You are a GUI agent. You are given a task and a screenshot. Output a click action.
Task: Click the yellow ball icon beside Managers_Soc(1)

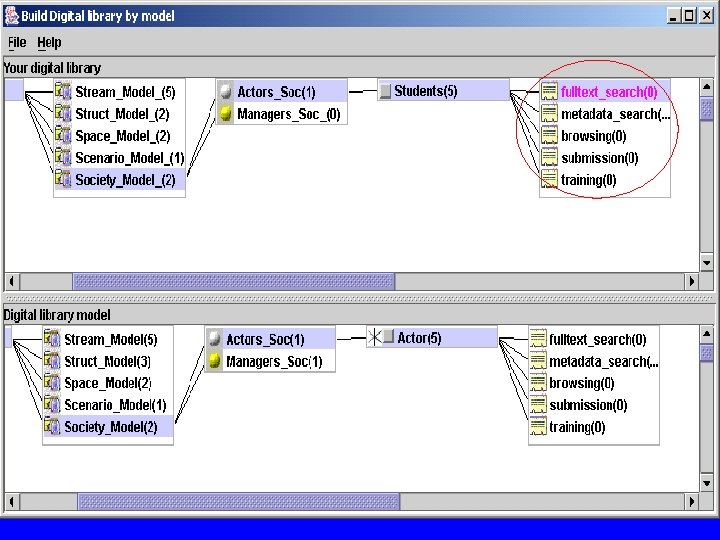click(x=214, y=361)
